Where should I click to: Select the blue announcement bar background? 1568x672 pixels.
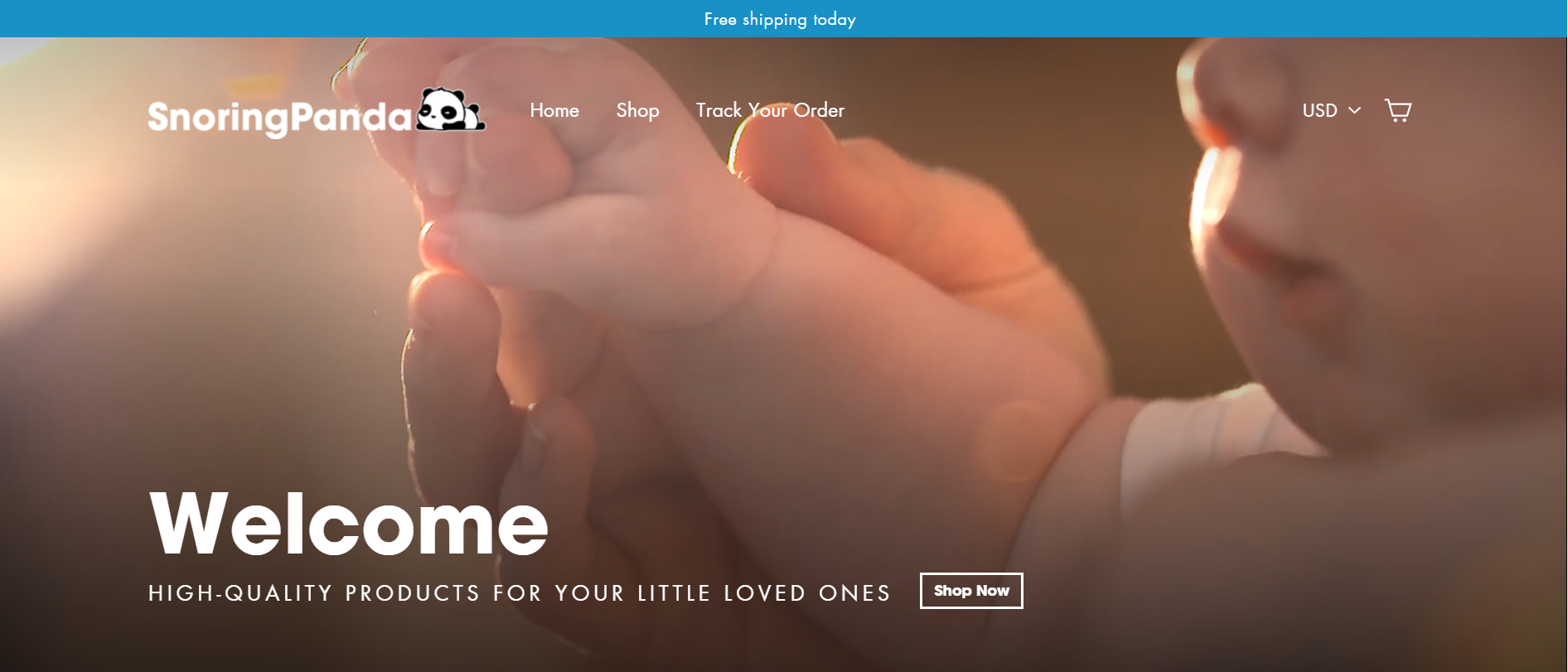[332, 18]
